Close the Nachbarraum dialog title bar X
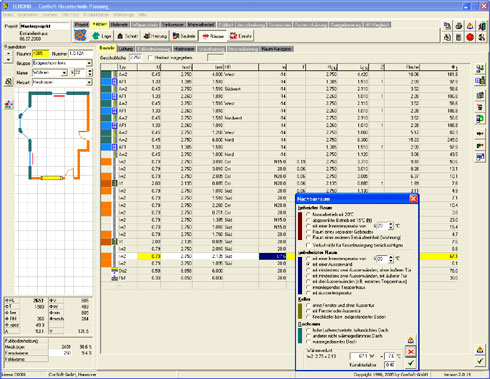 pos(413,199)
